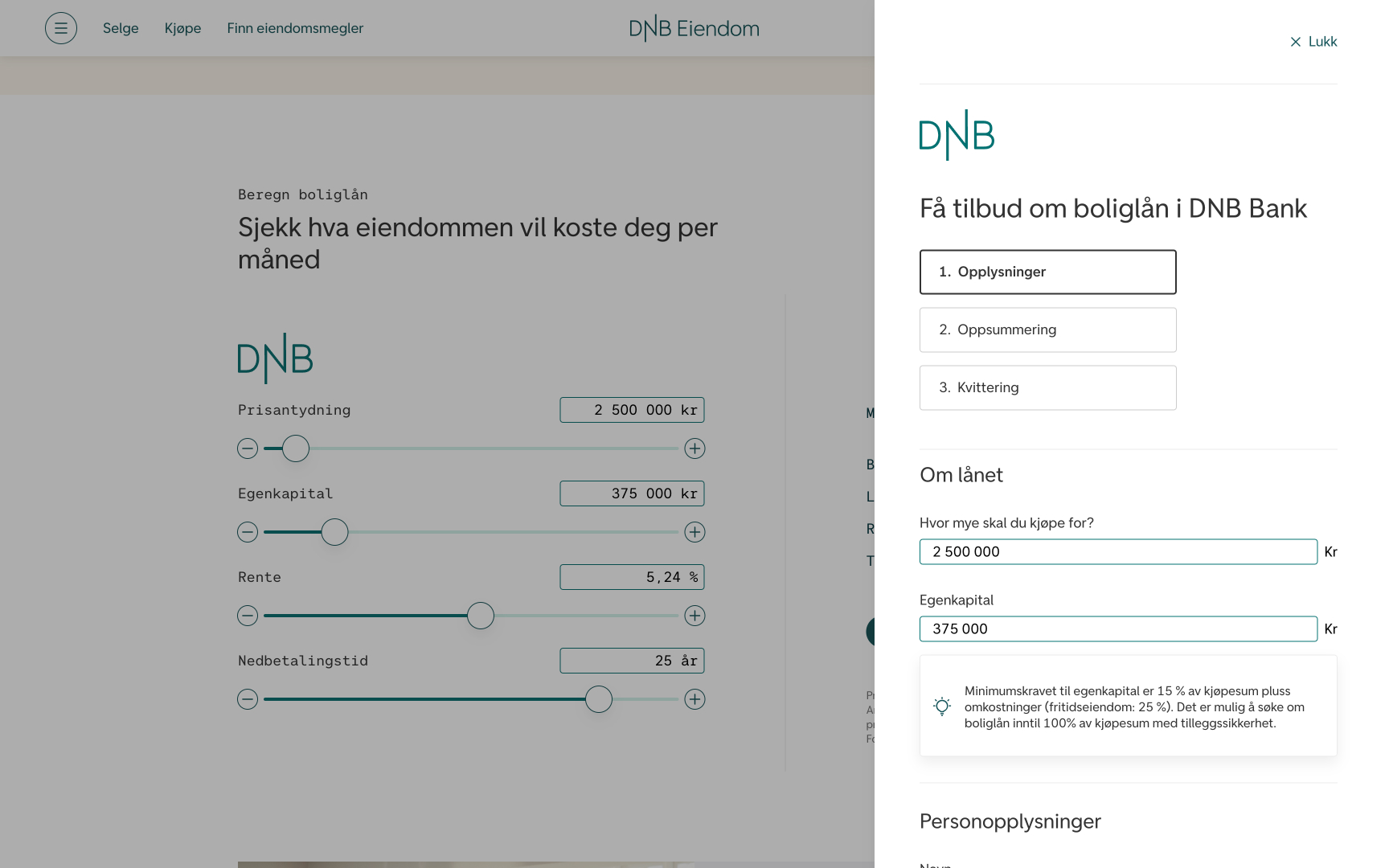Viewport: 1389px width, 868px height.
Task: Focus the panel Egenkapital 375 000 field
Action: pyautogui.click(x=1118, y=628)
